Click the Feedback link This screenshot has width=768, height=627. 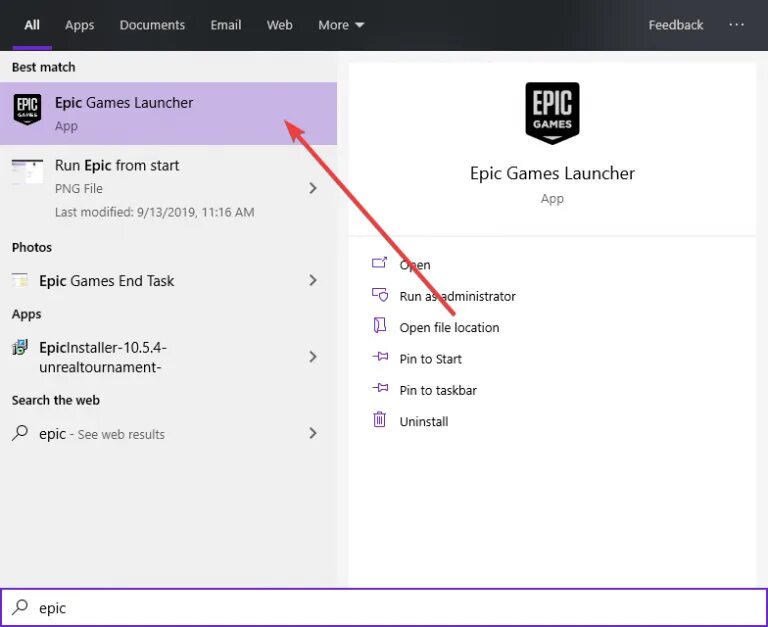coord(675,25)
